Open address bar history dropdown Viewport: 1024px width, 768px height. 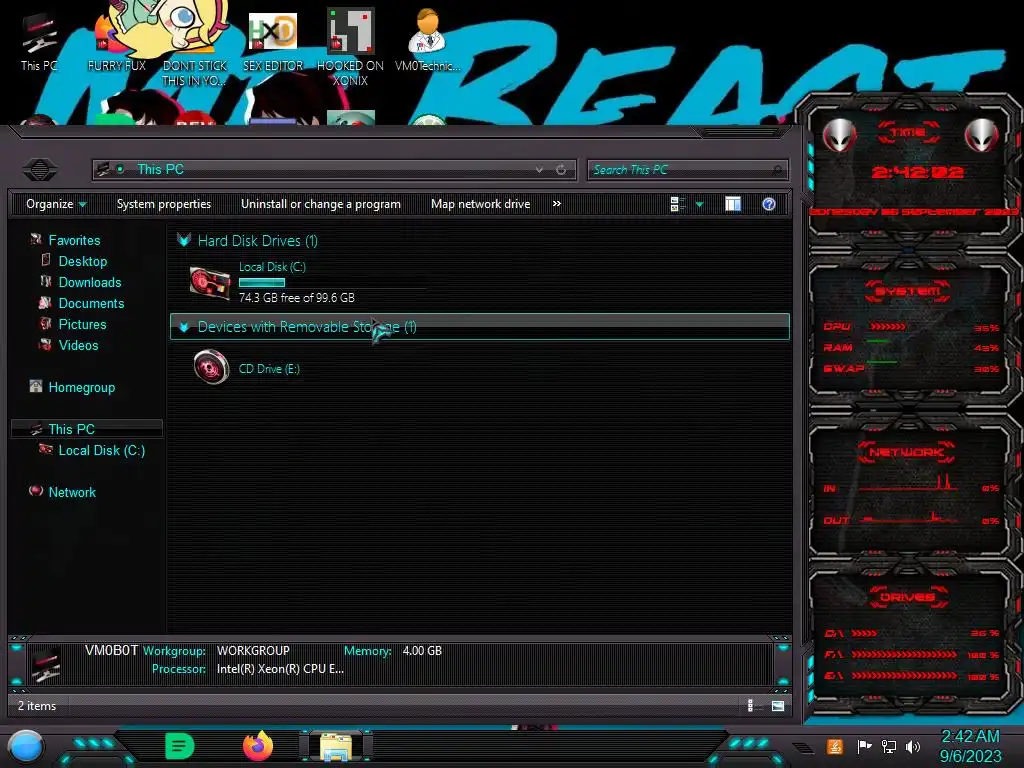539,170
